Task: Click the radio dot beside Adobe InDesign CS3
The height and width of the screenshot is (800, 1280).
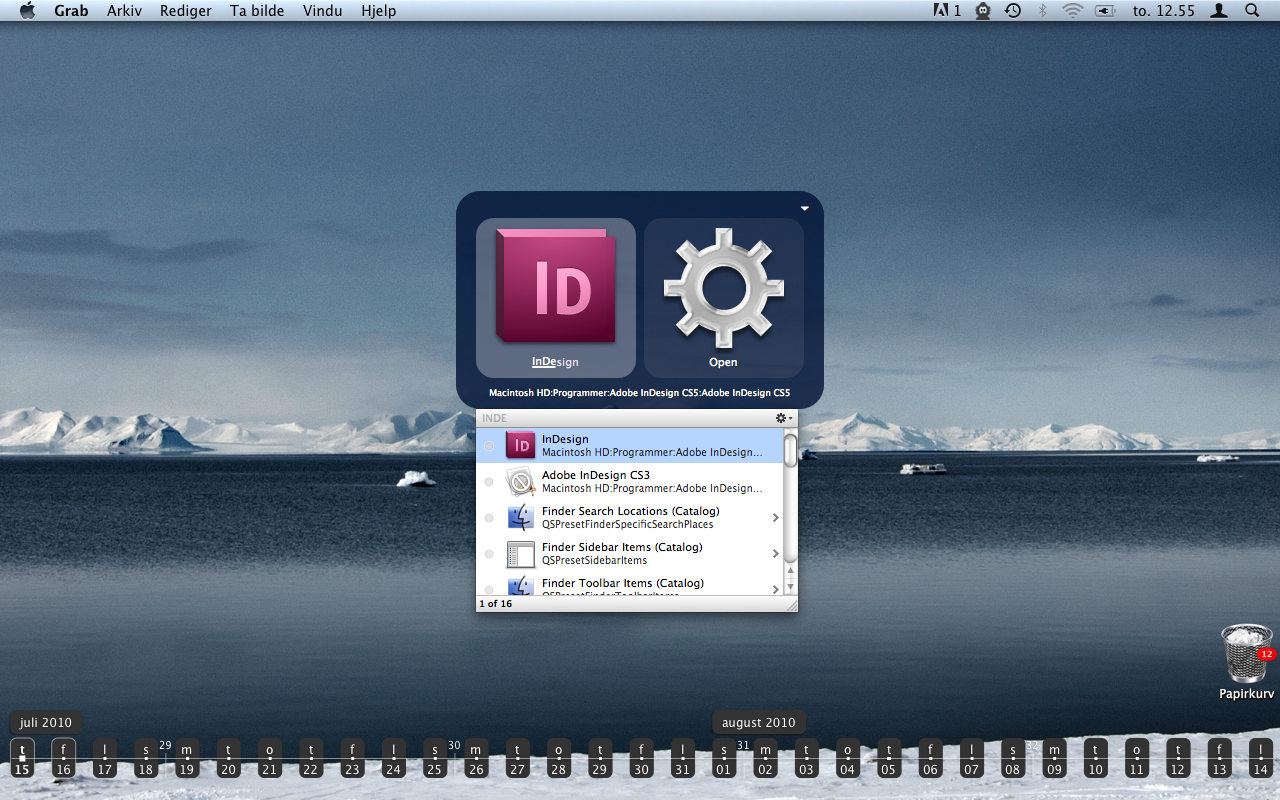Action: point(489,482)
